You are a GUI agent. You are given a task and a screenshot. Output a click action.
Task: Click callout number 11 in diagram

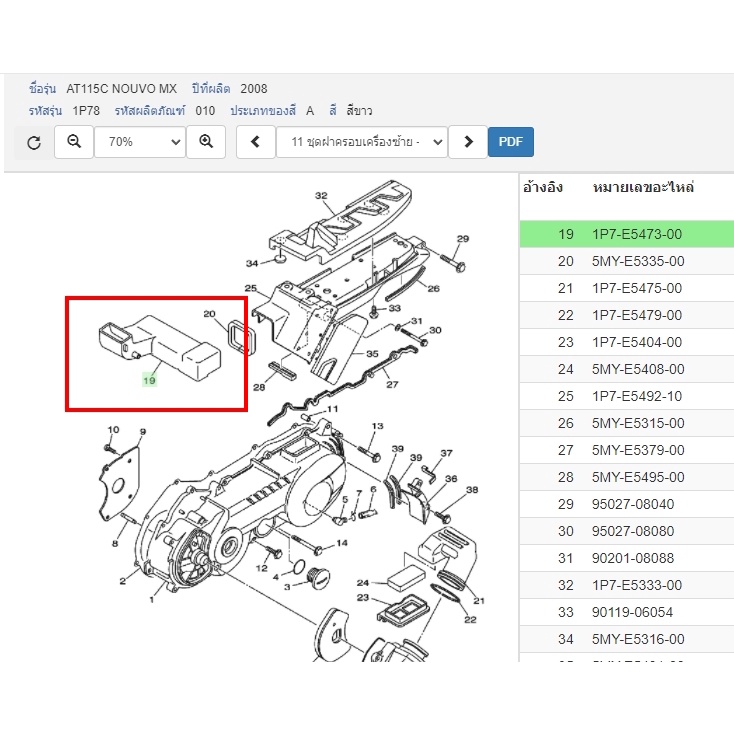point(332,409)
